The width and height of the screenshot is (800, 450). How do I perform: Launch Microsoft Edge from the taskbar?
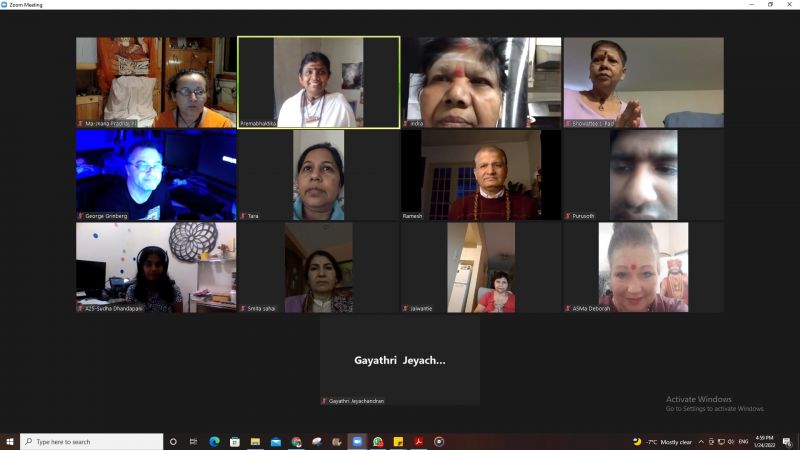coord(214,441)
